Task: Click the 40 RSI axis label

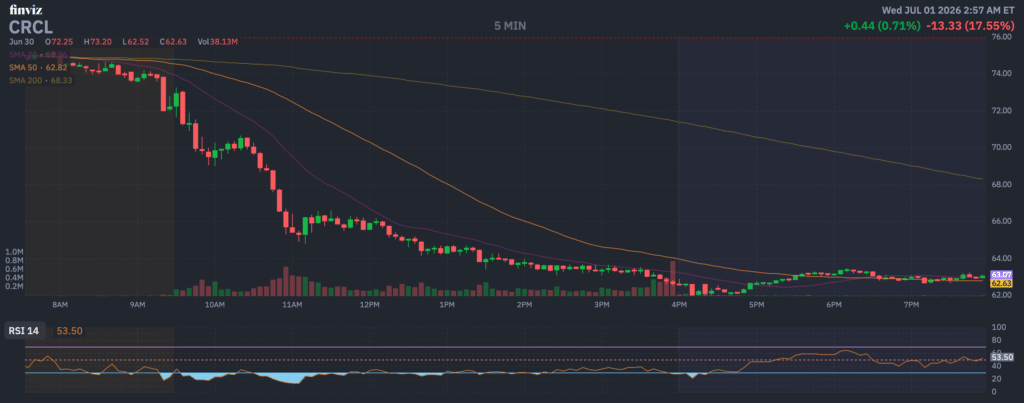Action: tap(996, 366)
